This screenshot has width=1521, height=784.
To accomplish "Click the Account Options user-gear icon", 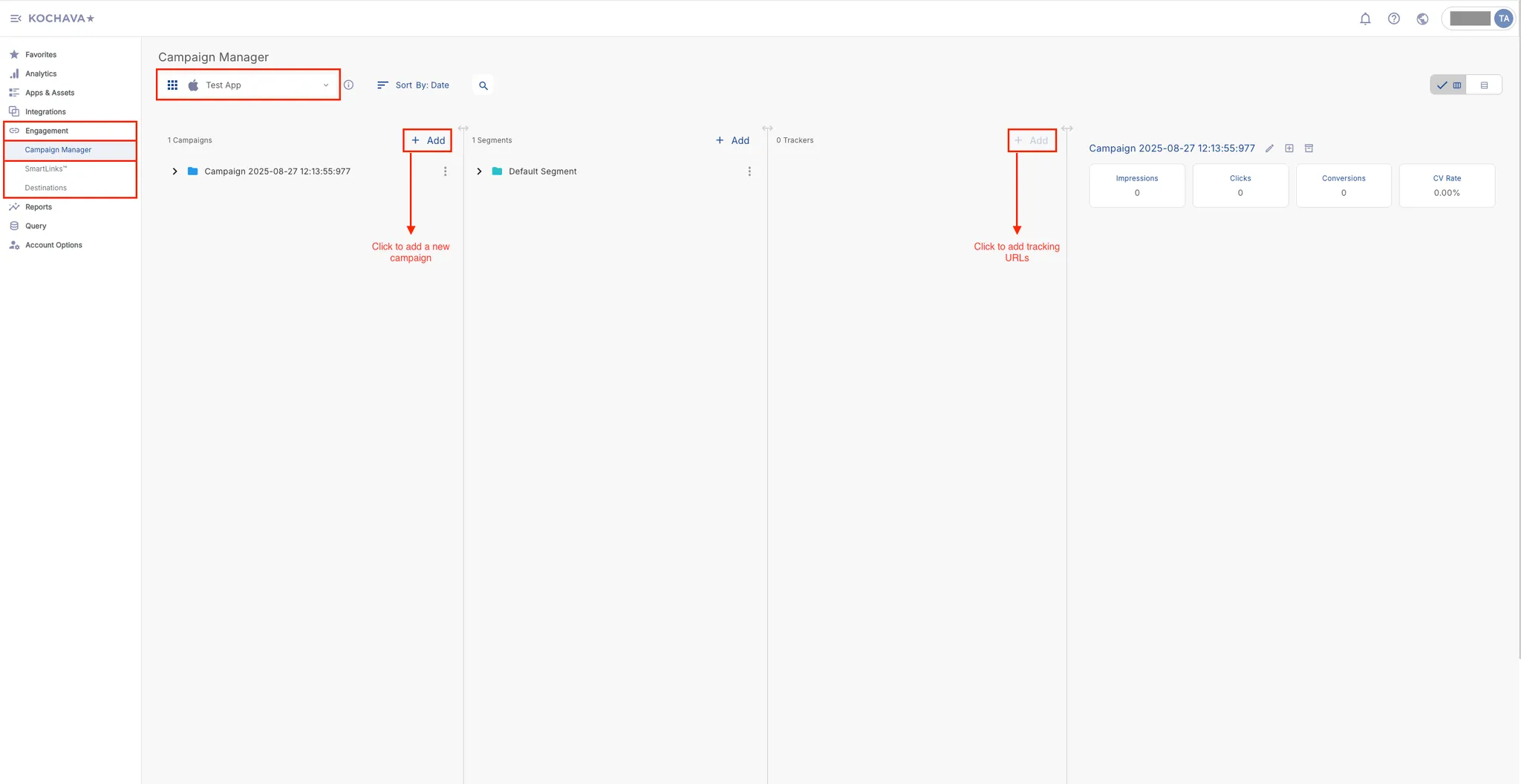I will point(14,245).
